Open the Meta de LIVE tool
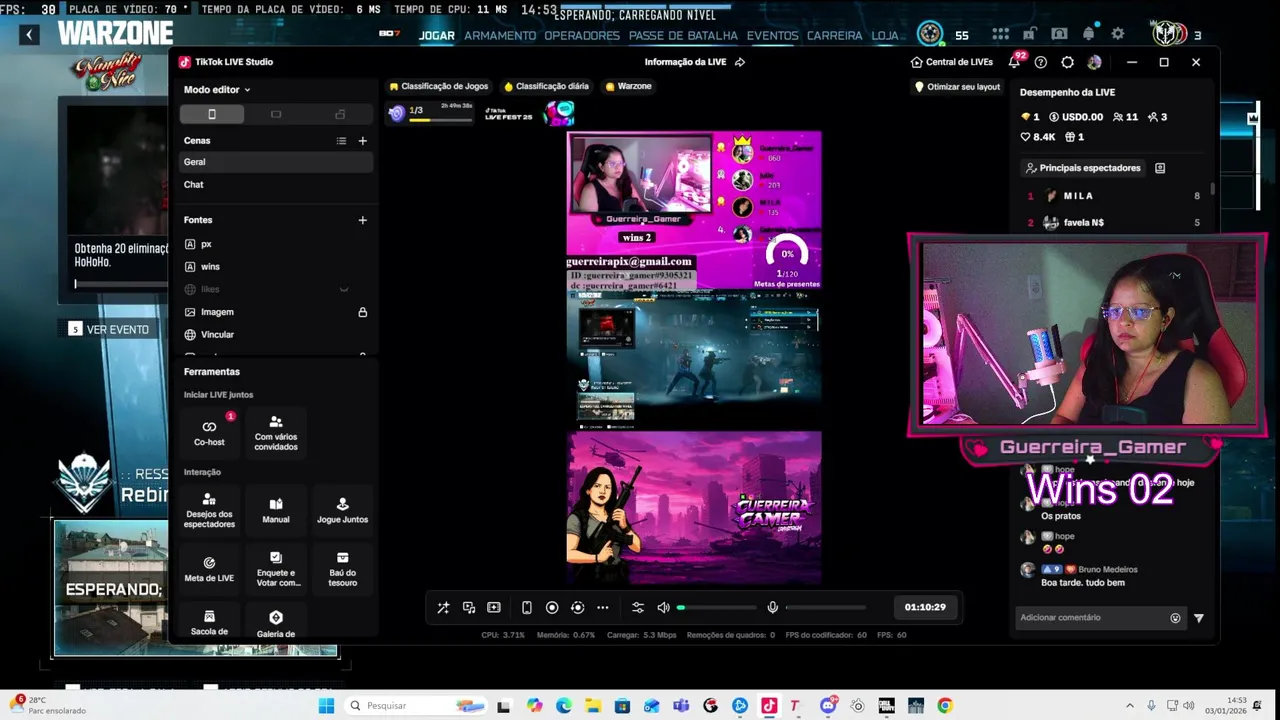 pyautogui.click(x=209, y=568)
